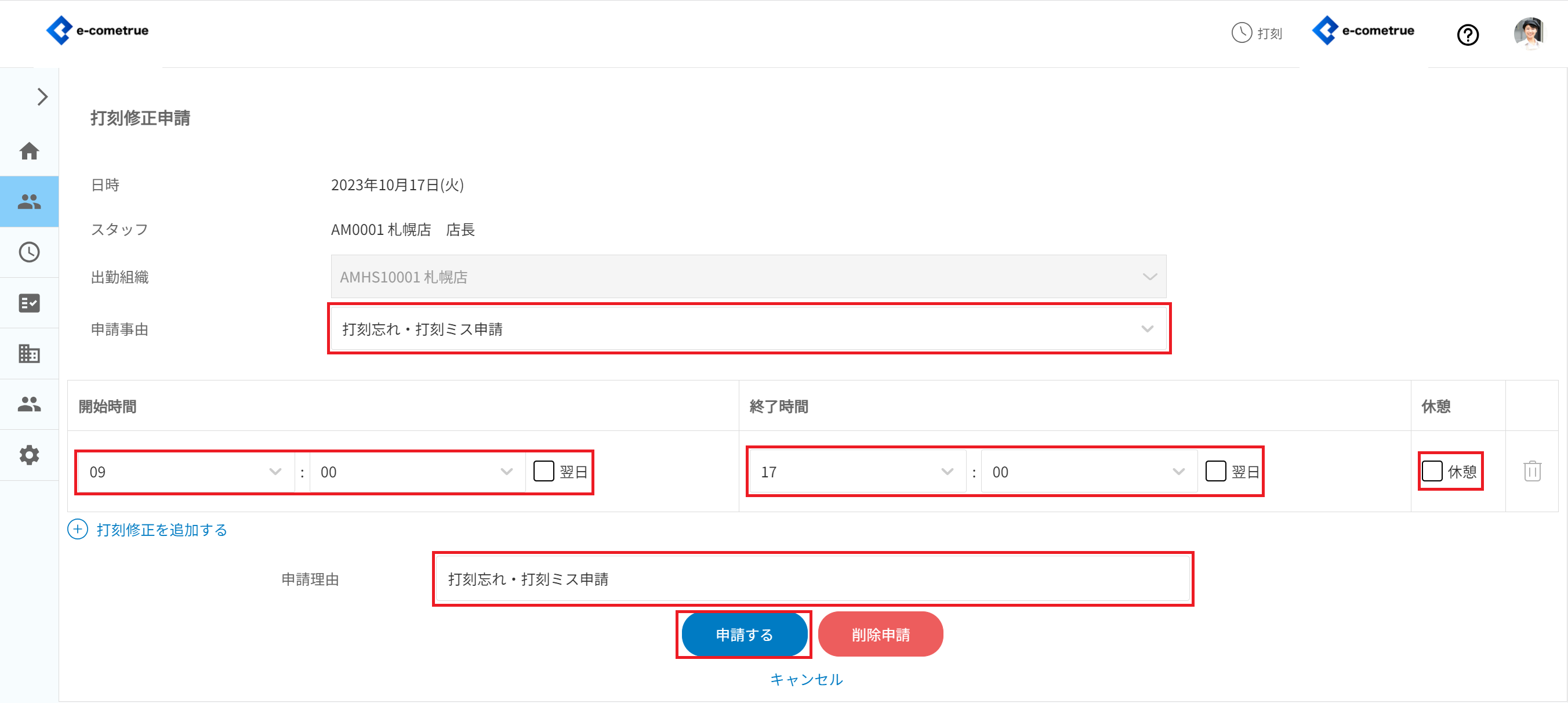Enable 翌日 checkbox for end time
The width and height of the screenshot is (1568, 703).
point(1215,471)
